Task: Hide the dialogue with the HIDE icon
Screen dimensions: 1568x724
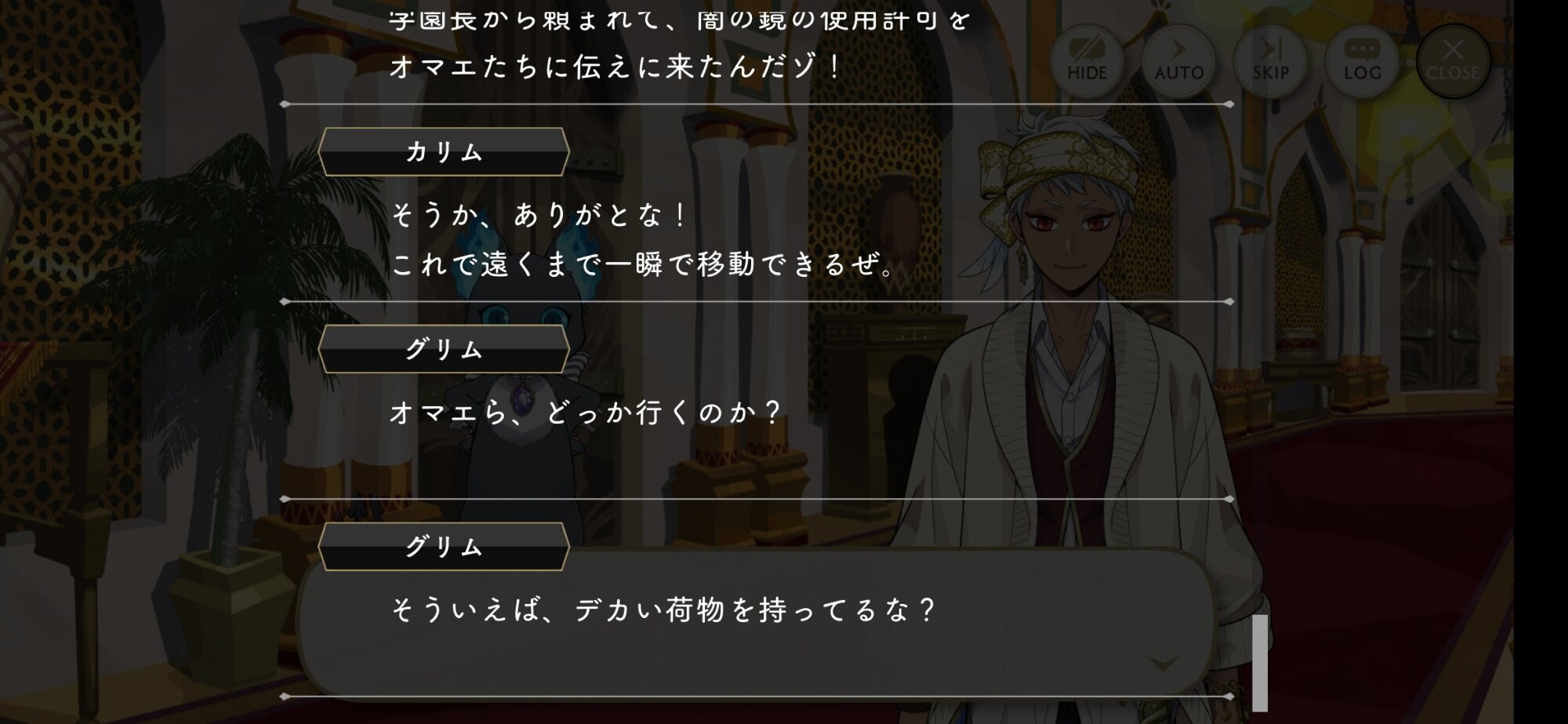Action: [x=1087, y=61]
